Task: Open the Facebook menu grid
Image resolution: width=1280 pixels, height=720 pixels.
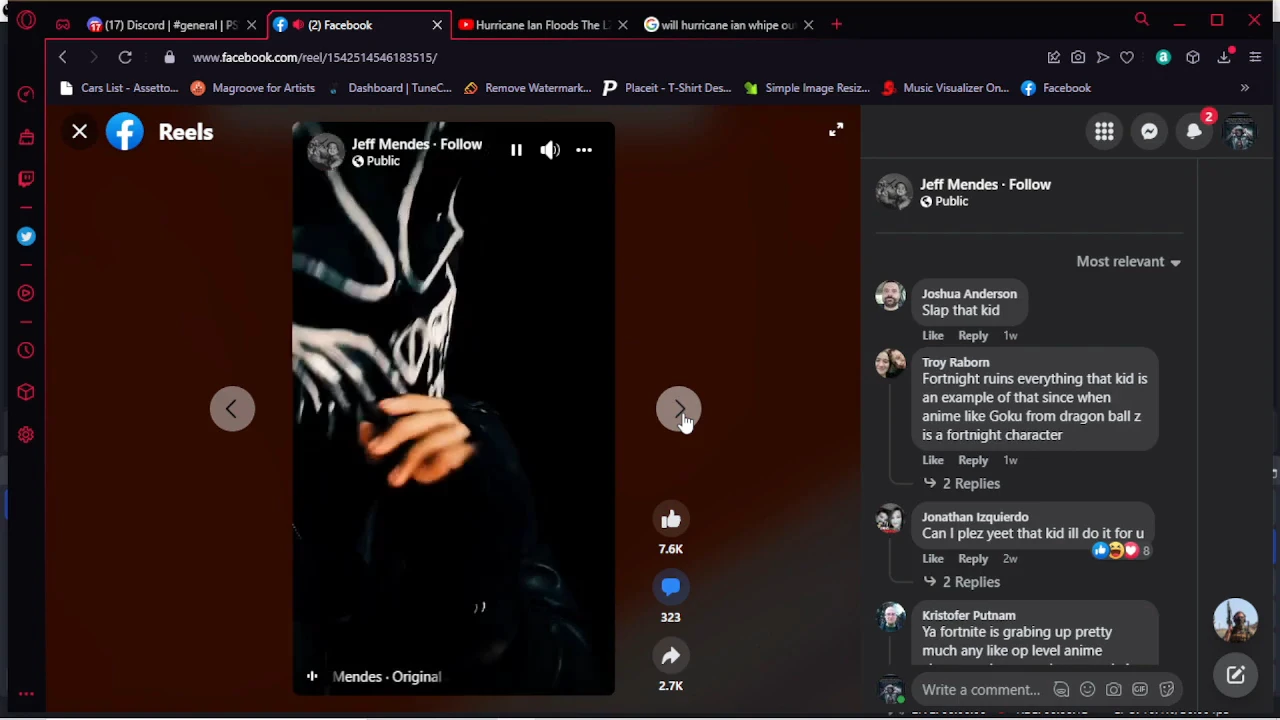Action: tap(1104, 131)
